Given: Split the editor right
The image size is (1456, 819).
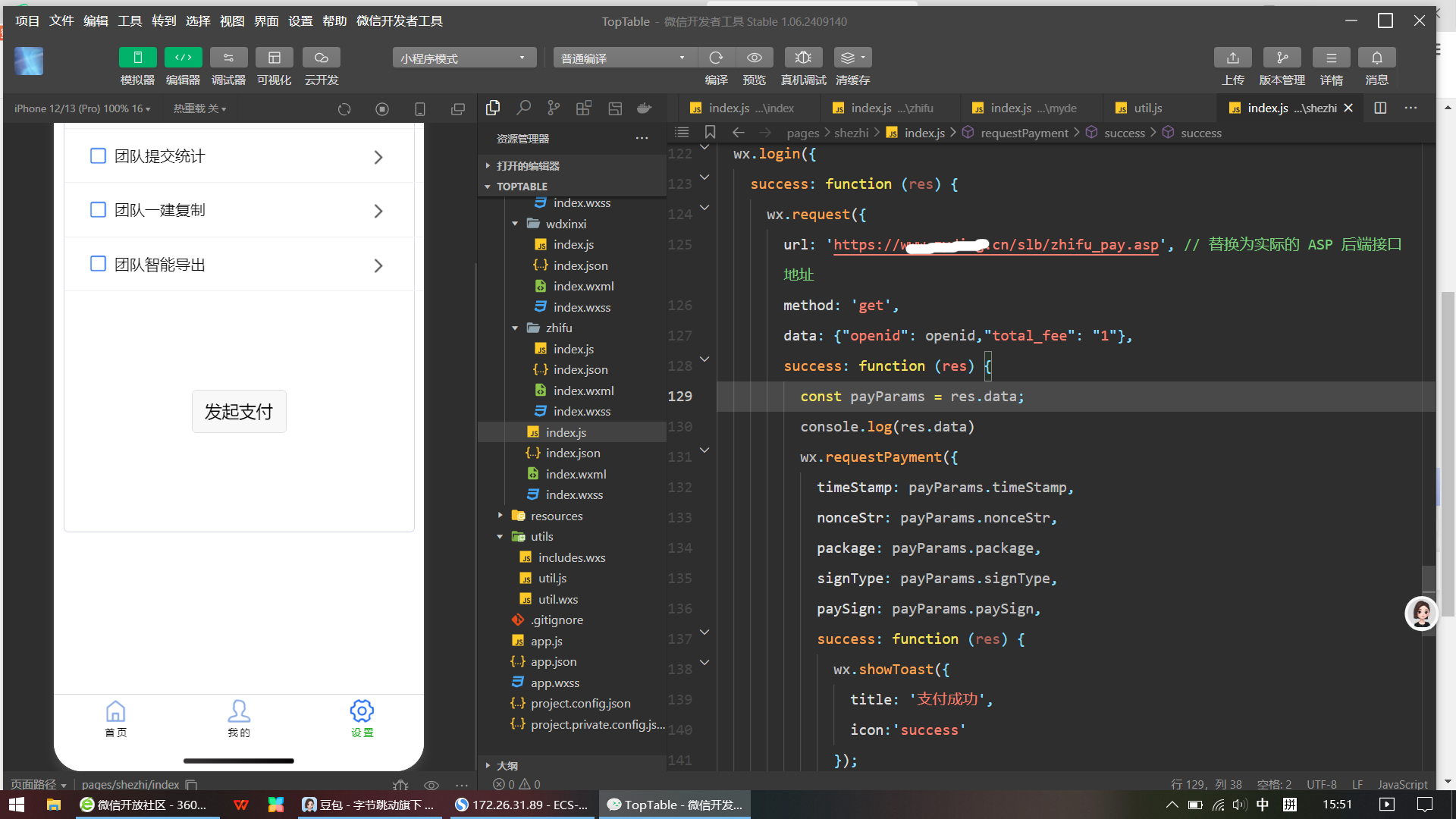Looking at the screenshot, I should click(1380, 108).
